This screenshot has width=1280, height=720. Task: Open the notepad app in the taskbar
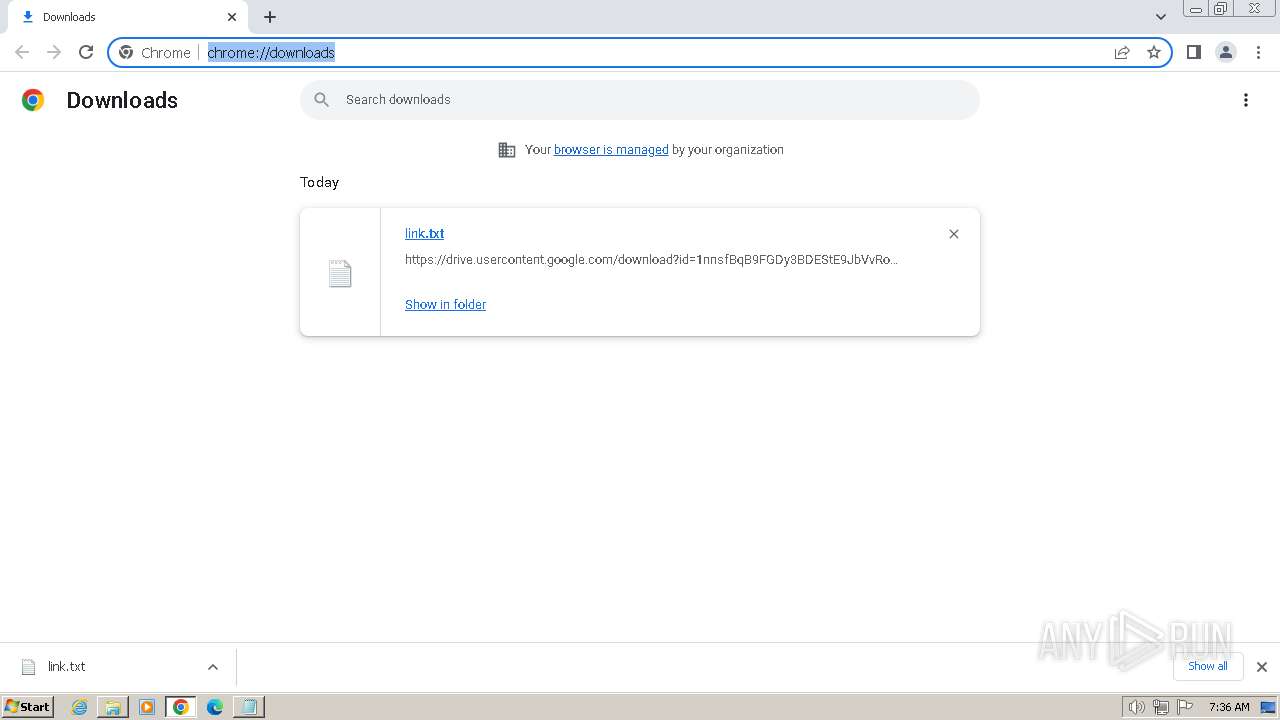[249, 707]
